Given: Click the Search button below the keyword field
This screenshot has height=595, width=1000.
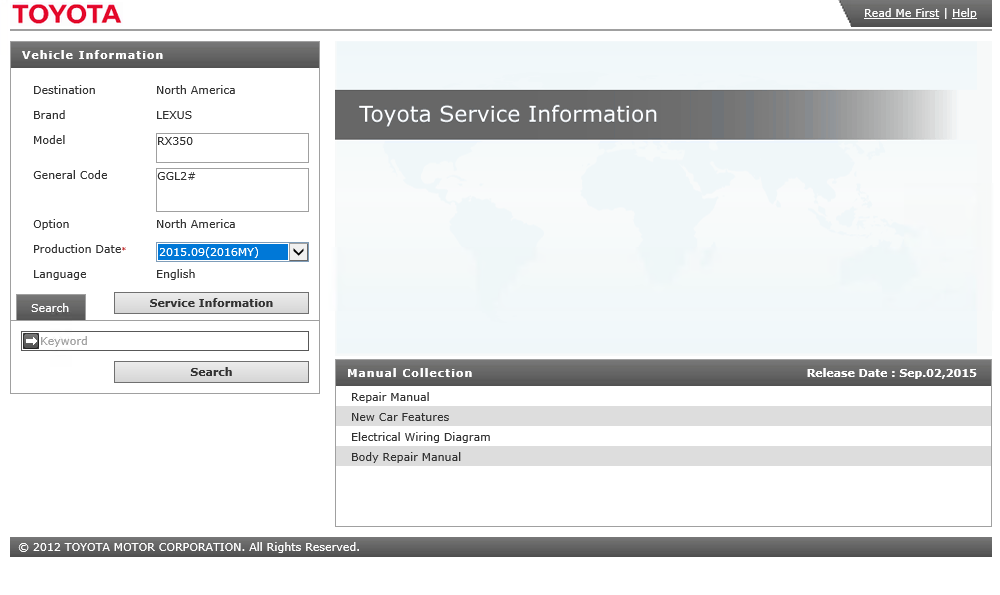Looking at the screenshot, I should point(211,372).
